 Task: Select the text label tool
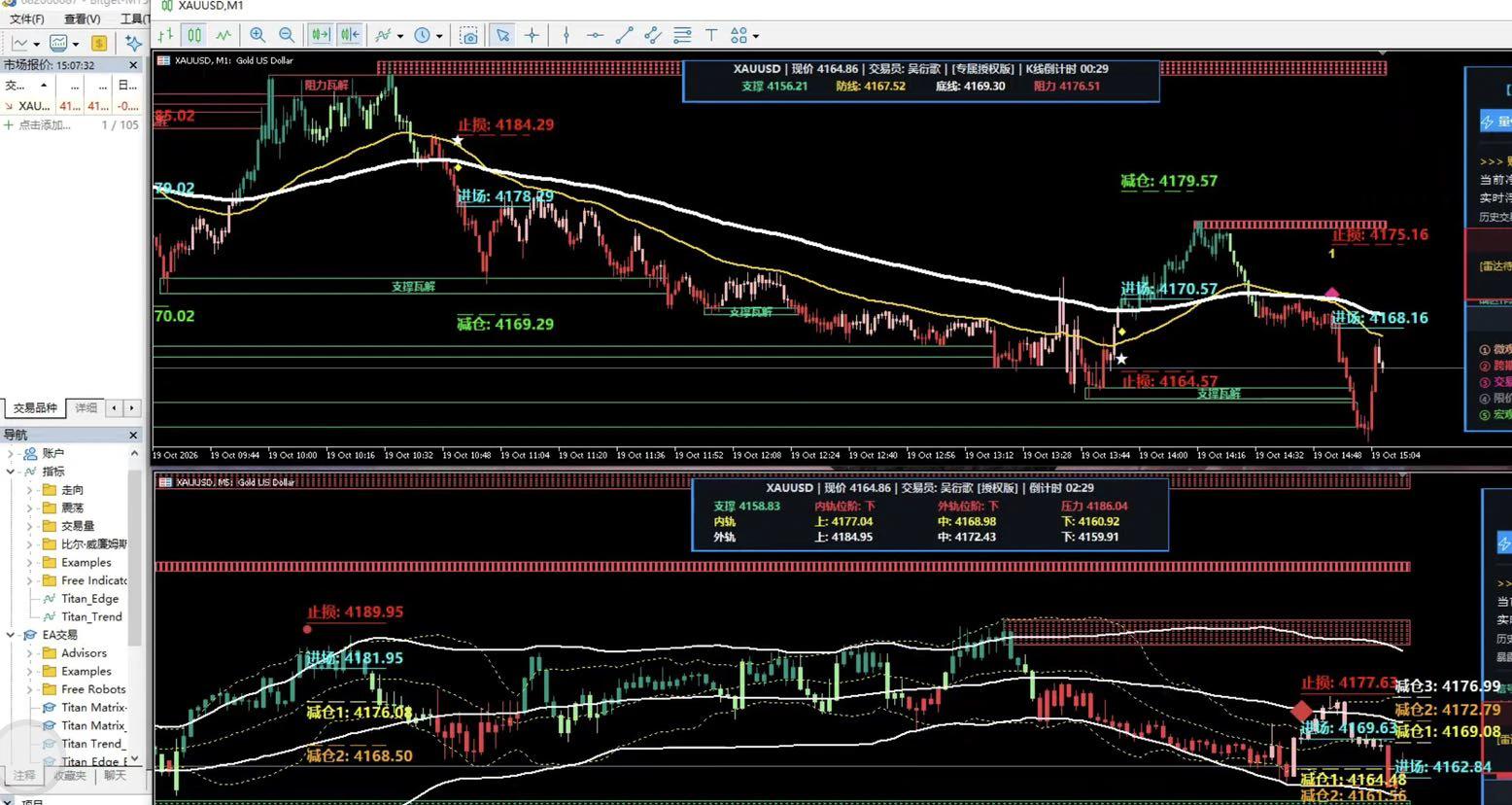(x=711, y=35)
